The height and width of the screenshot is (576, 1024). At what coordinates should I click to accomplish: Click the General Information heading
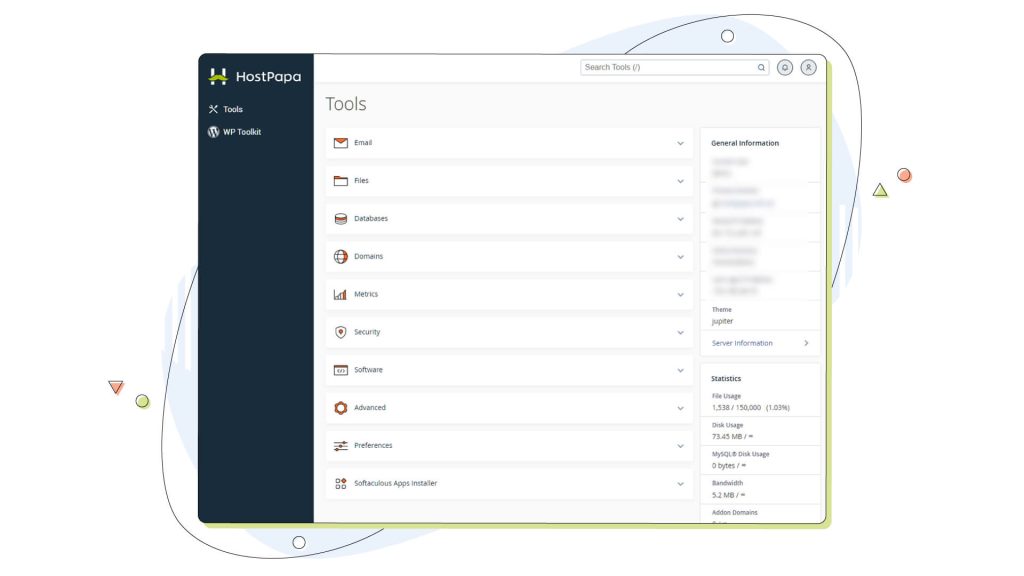(x=745, y=143)
